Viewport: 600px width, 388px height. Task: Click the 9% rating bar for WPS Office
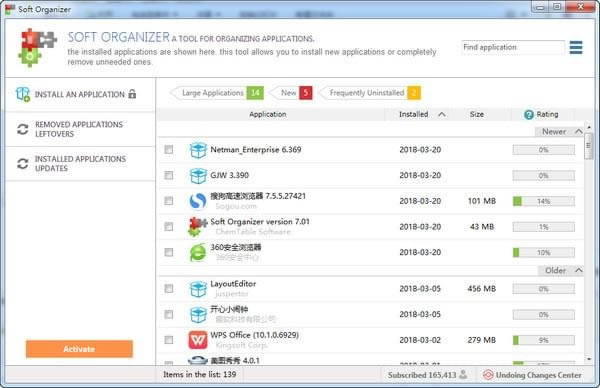coord(544,340)
